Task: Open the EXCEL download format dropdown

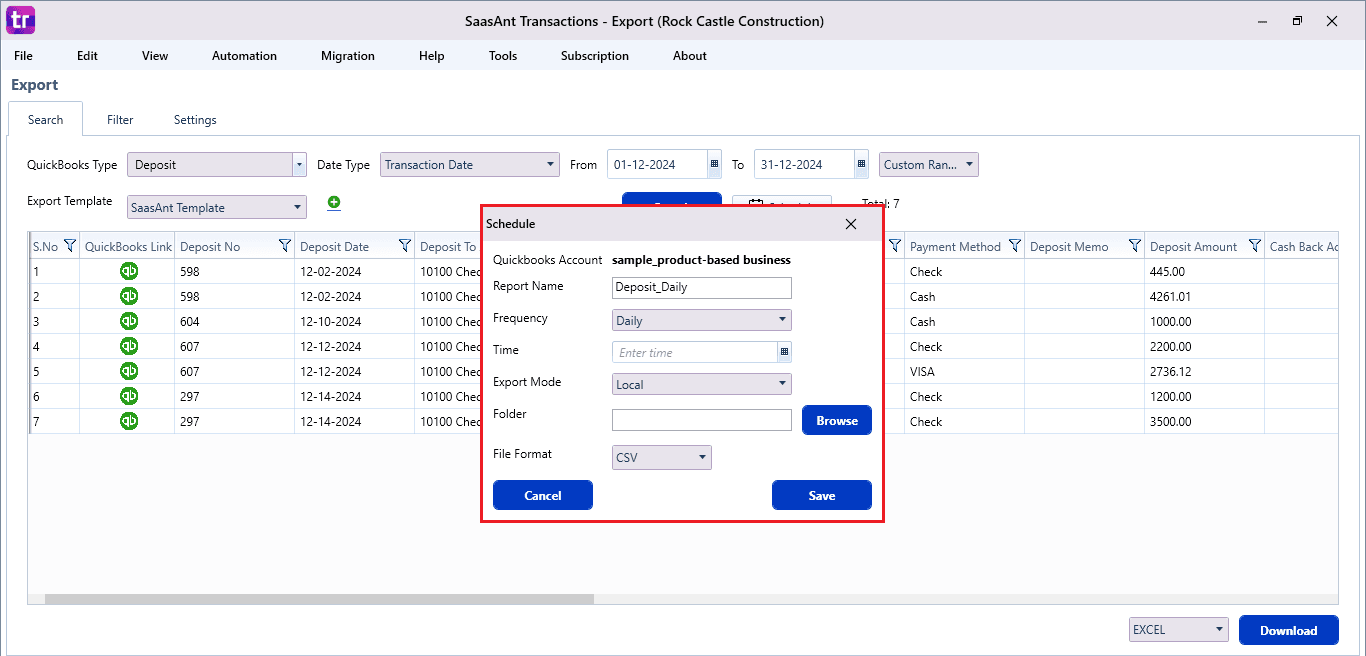Action: [x=1178, y=630]
